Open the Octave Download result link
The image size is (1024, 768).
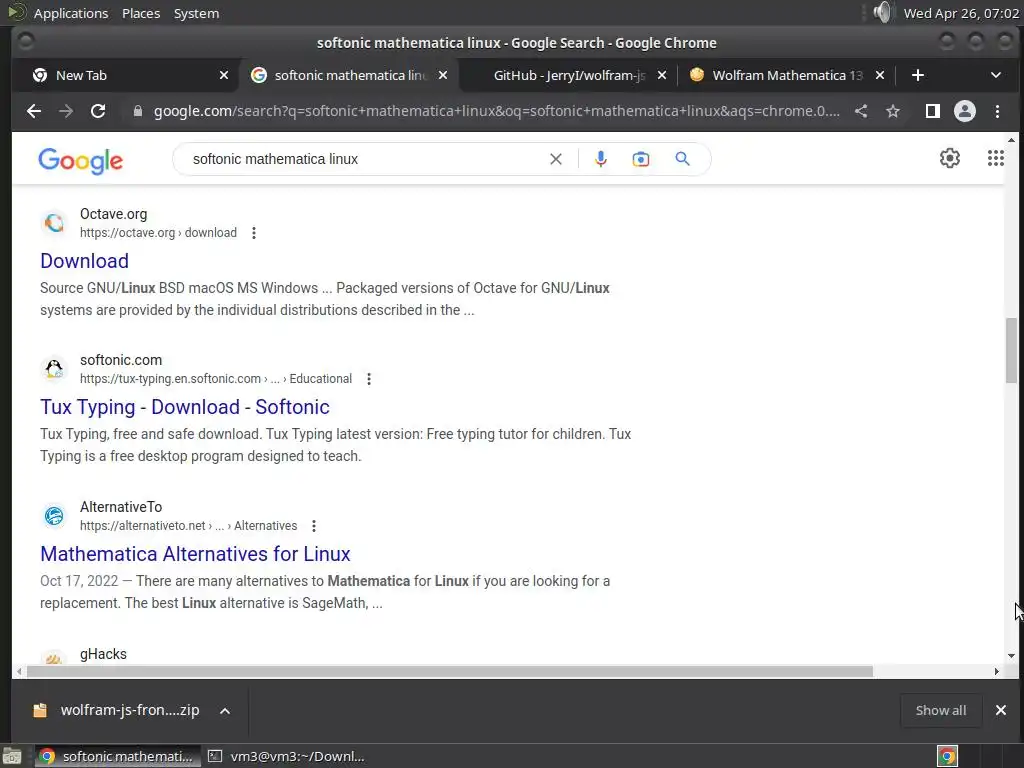tap(84, 261)
